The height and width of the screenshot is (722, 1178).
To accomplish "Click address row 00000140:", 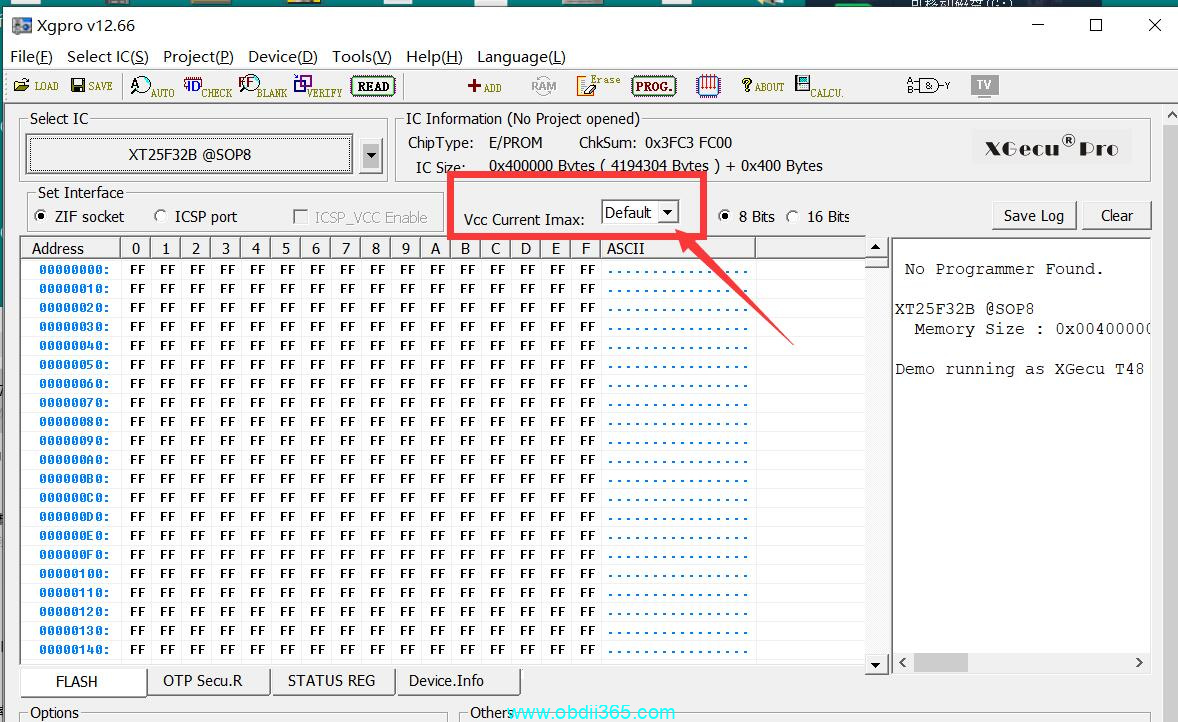I will [74, 650].
